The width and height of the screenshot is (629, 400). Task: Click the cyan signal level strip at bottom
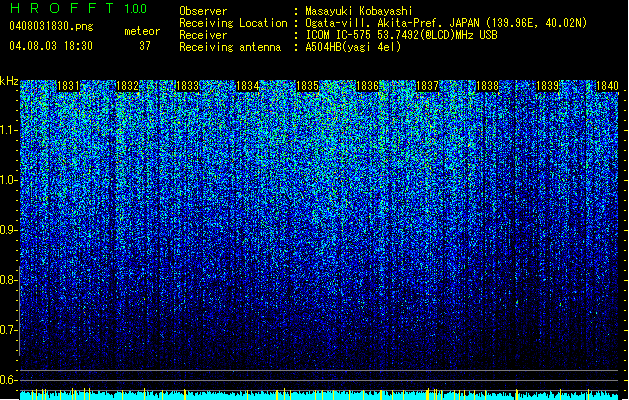pos(319,395)
